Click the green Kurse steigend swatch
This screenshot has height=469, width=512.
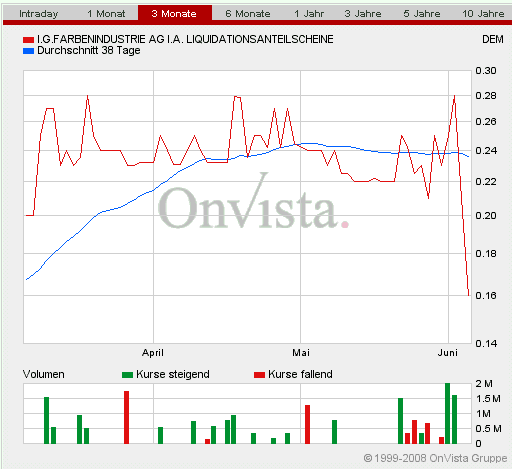(x=127, y=375)
